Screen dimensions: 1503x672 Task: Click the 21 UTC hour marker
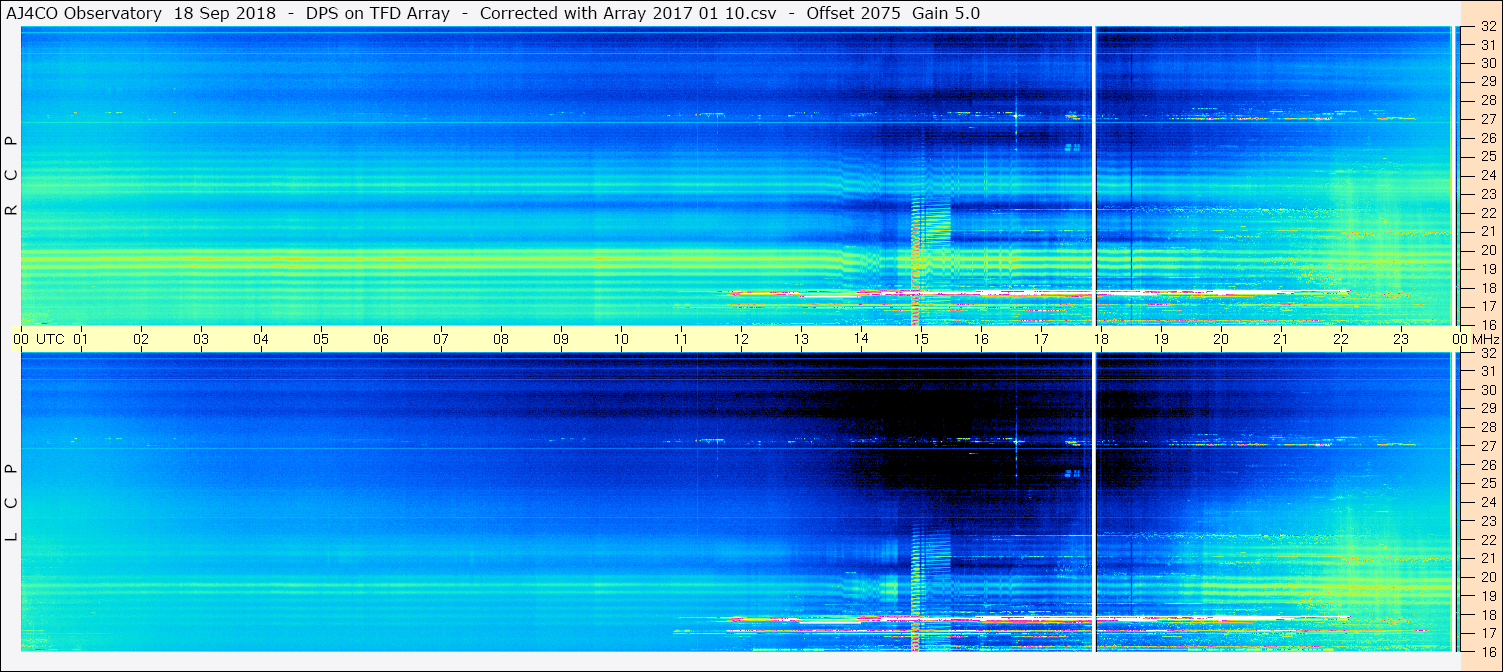(x=1281, y=340)
